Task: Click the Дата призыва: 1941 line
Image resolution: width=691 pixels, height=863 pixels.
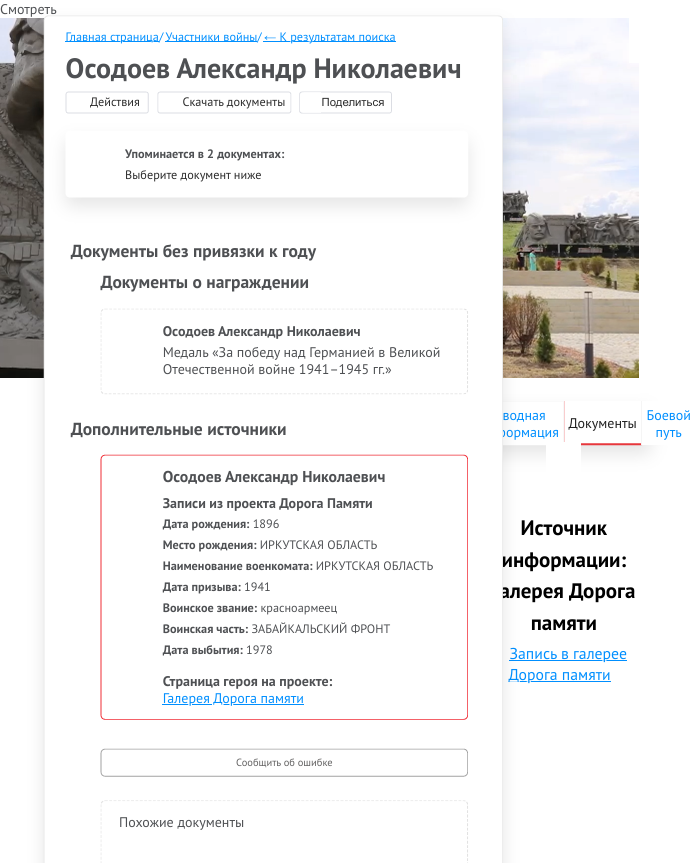Action: pyautogui.click(x=216, y=587)
